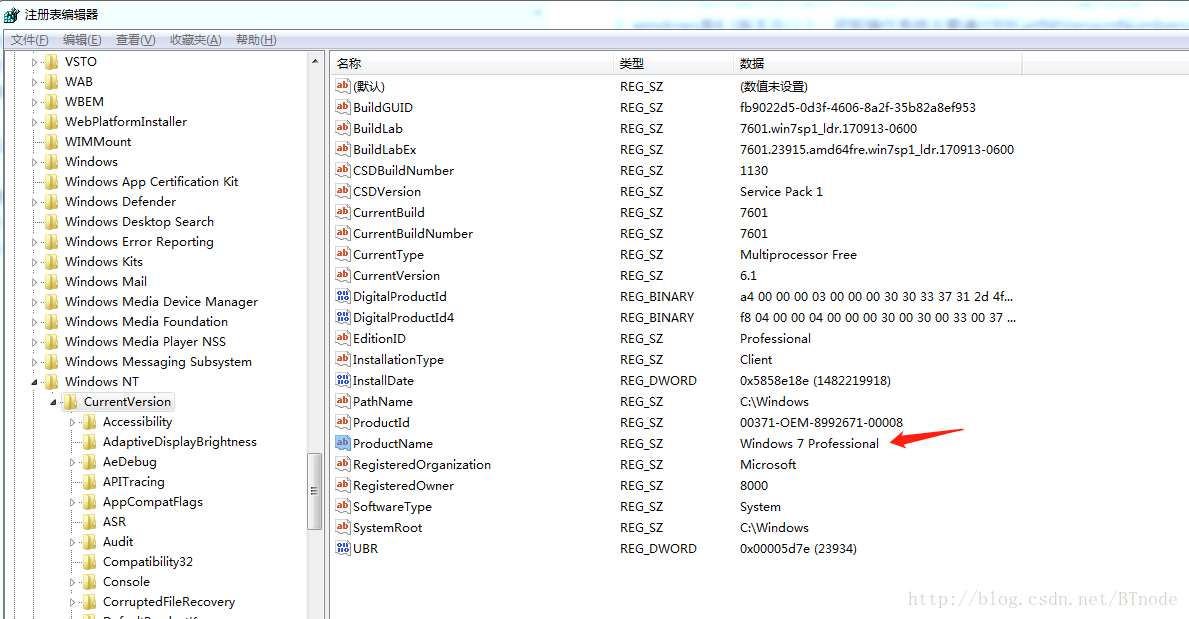Click the CurrentBuildNumber value icon

click(x=343, y=234)
